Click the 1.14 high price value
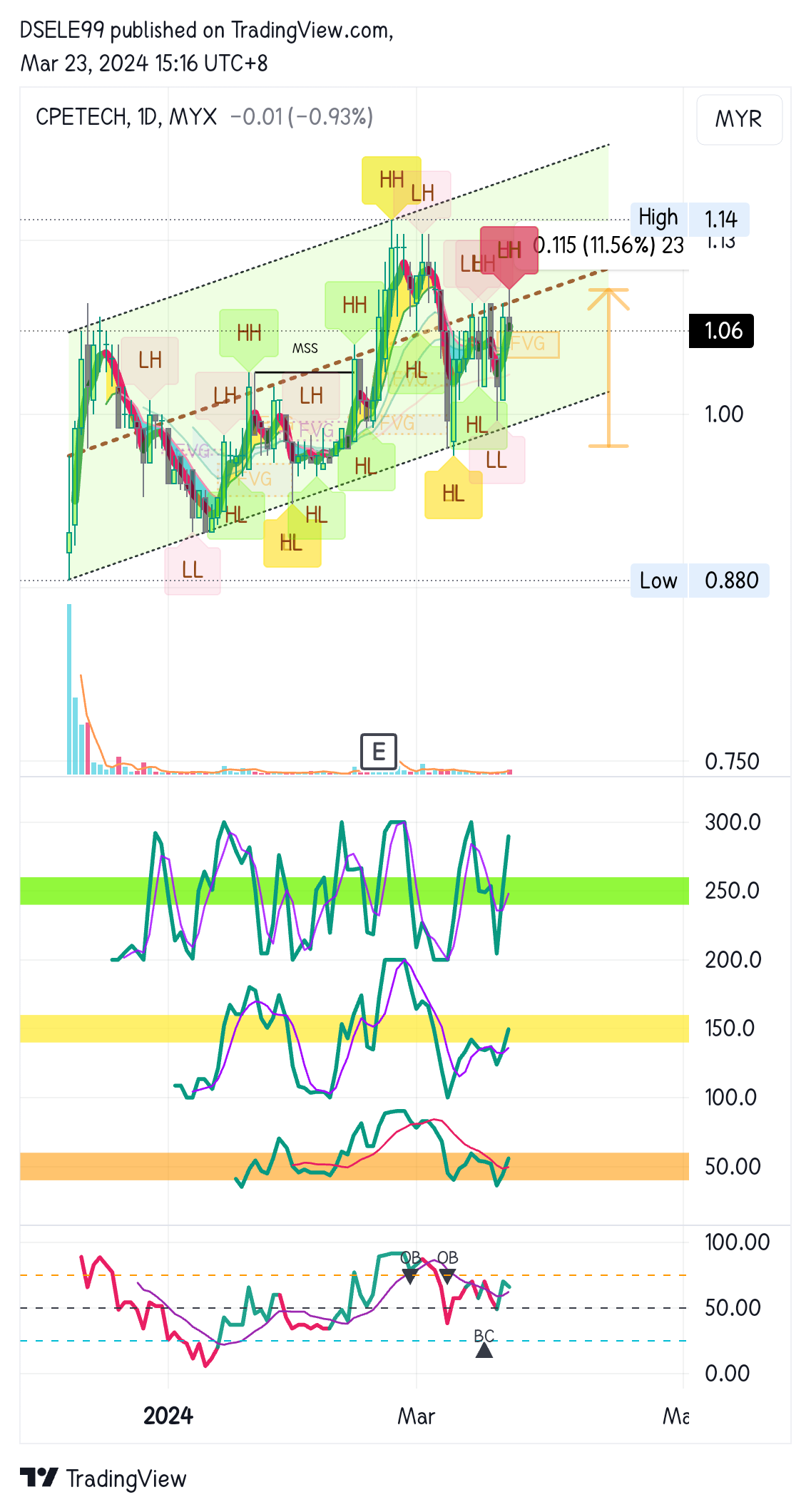Screen dimensions: 811x1512 coord(721,219)
